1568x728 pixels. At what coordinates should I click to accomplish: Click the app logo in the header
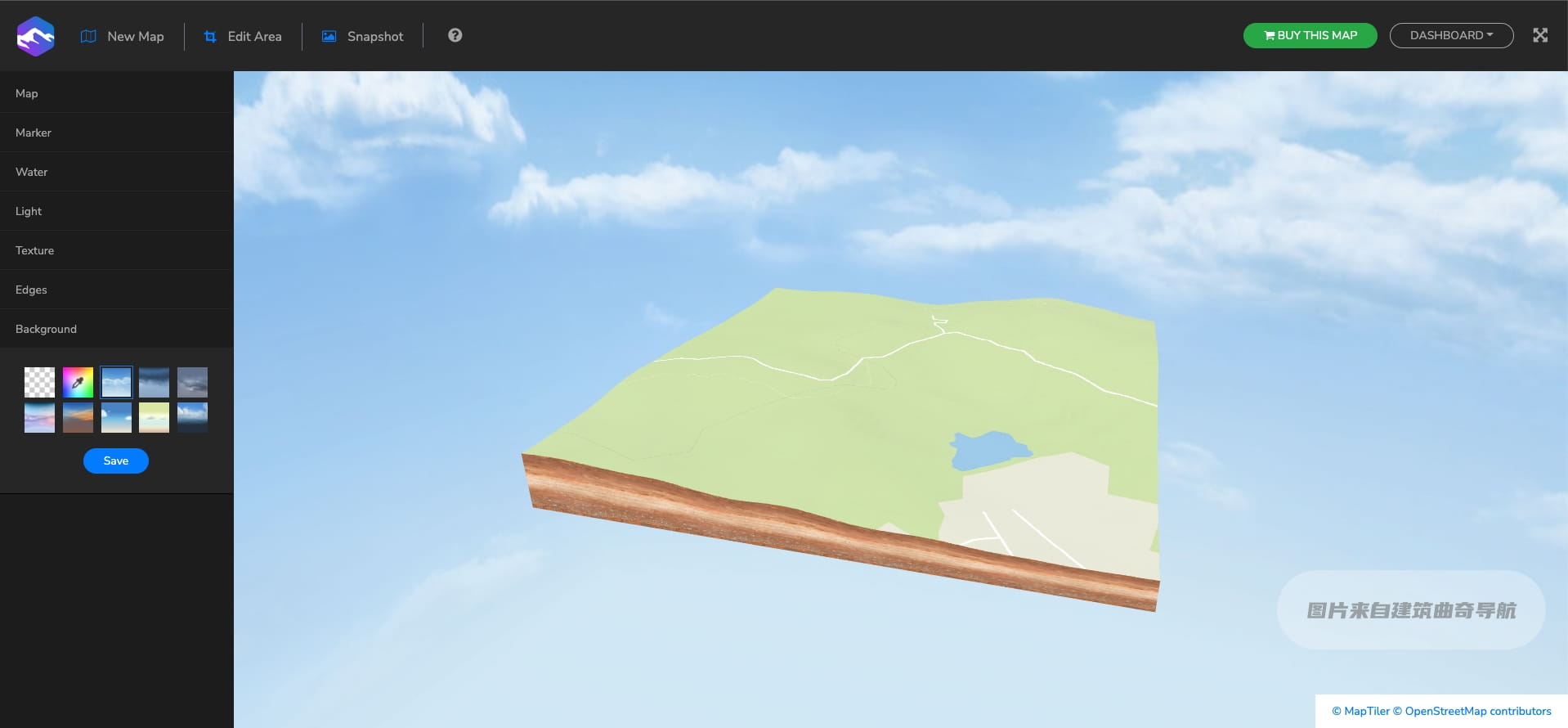35,36
